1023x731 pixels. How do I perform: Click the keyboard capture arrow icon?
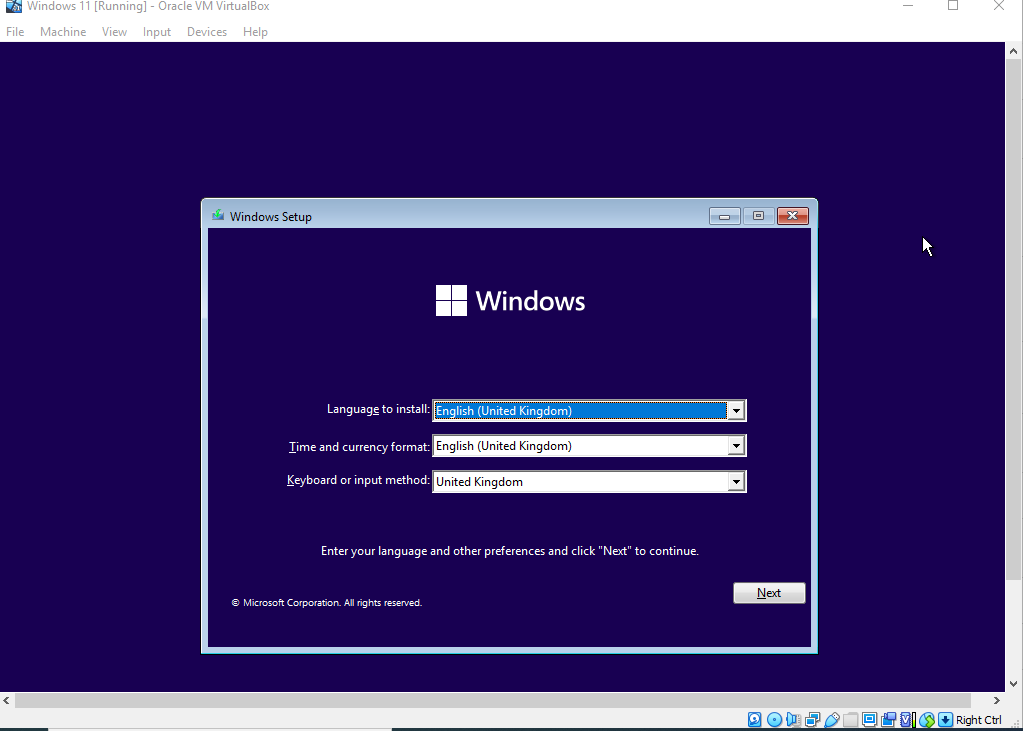coord(945,719)
